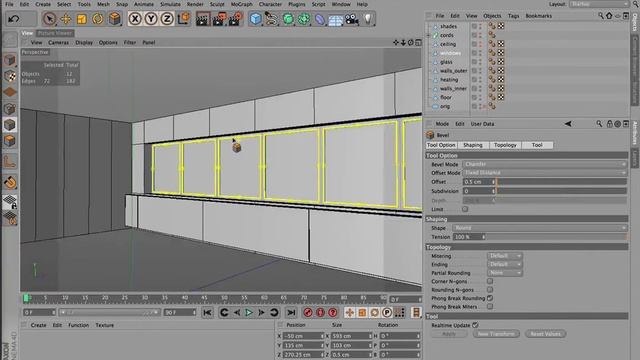This screenshot has height=360, width=640.
Task: Open the Layout dropdown at top right
Action: click(599, 4)
